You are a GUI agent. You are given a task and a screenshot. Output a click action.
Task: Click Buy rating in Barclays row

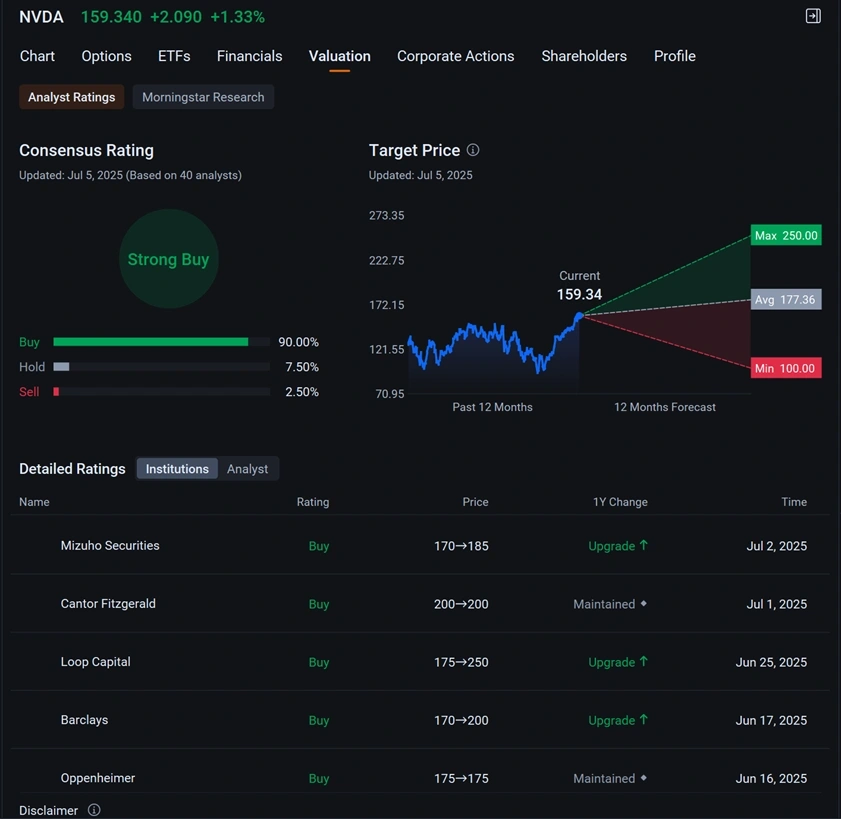tap(319, 720)
